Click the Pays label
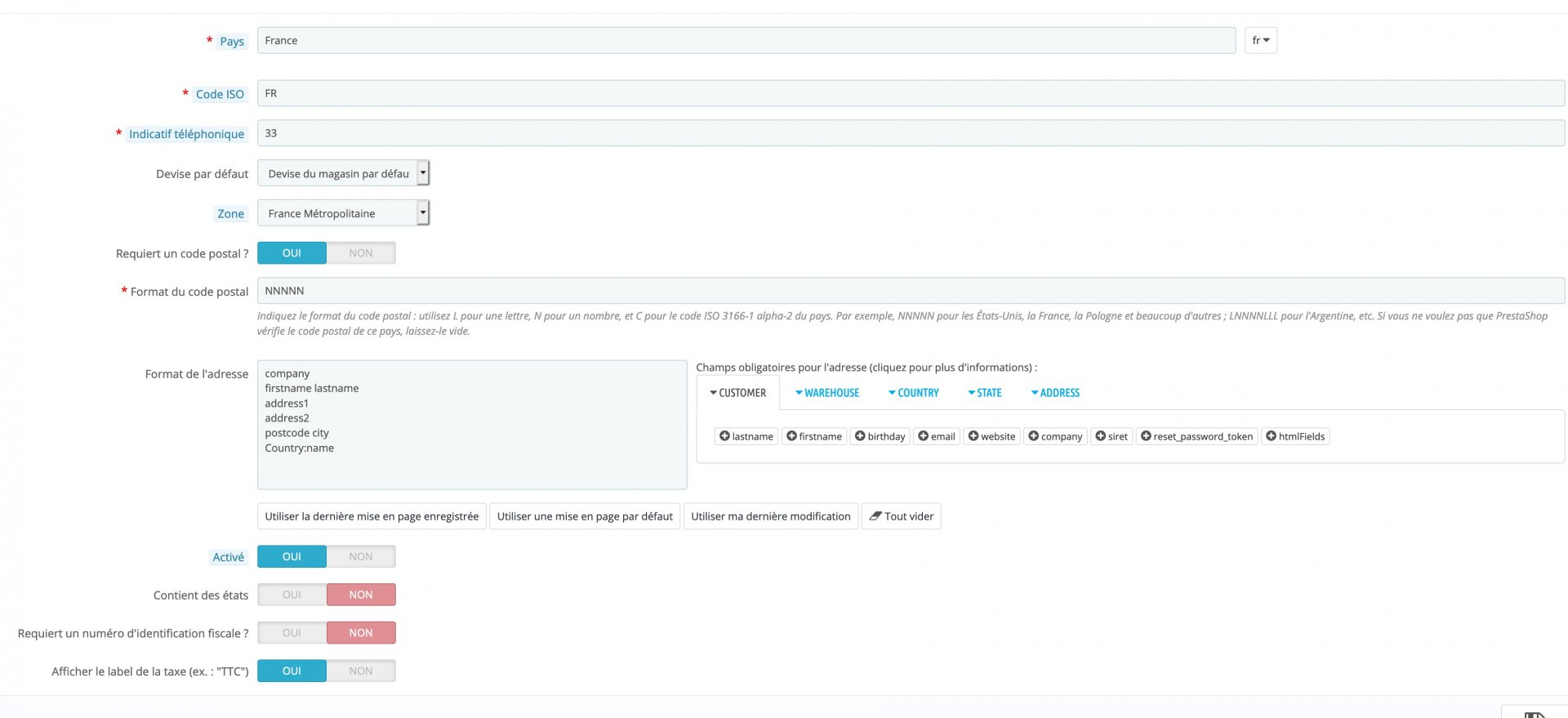 232,42
